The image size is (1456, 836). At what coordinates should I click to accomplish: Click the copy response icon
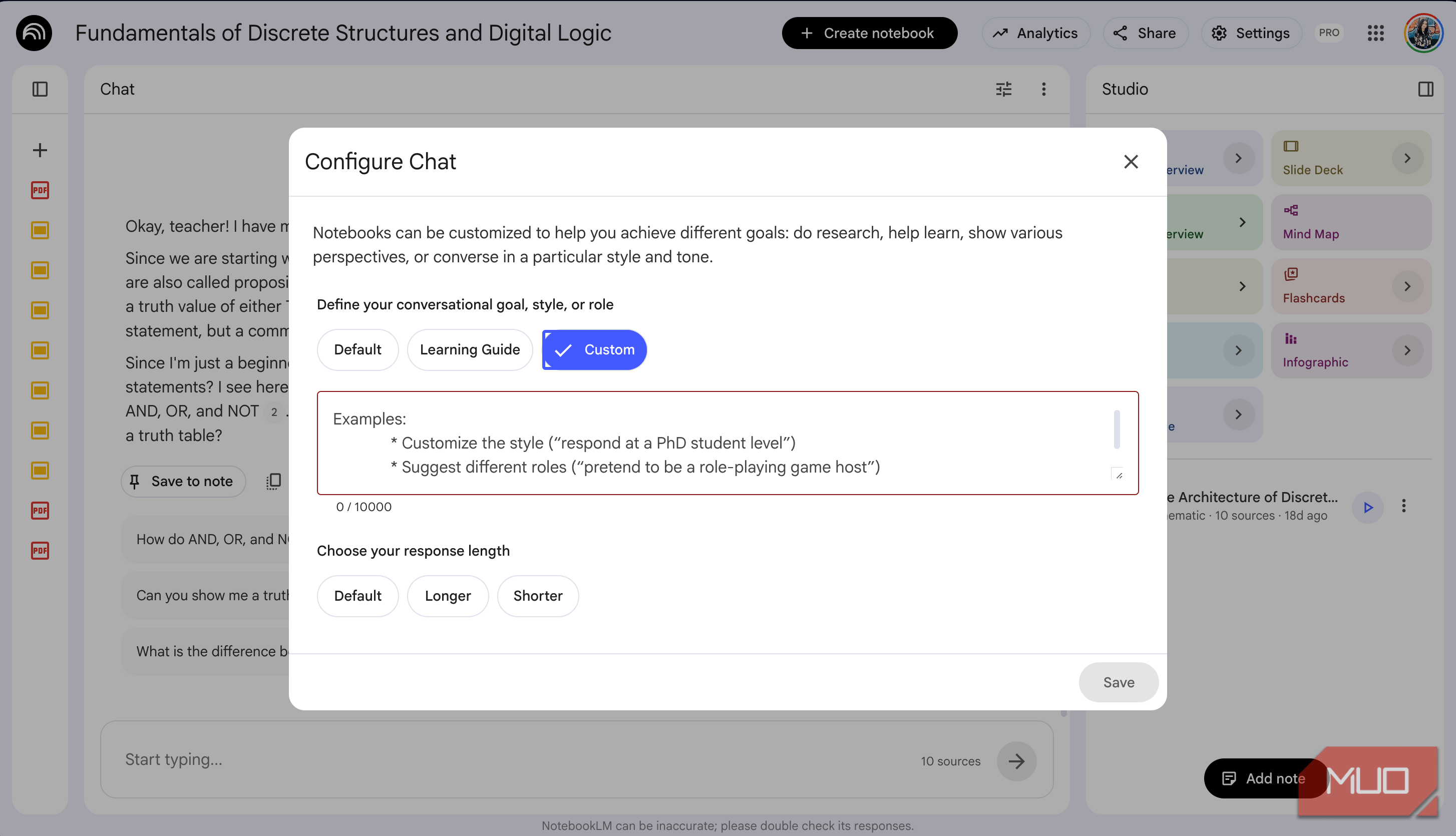click(274, 481)
